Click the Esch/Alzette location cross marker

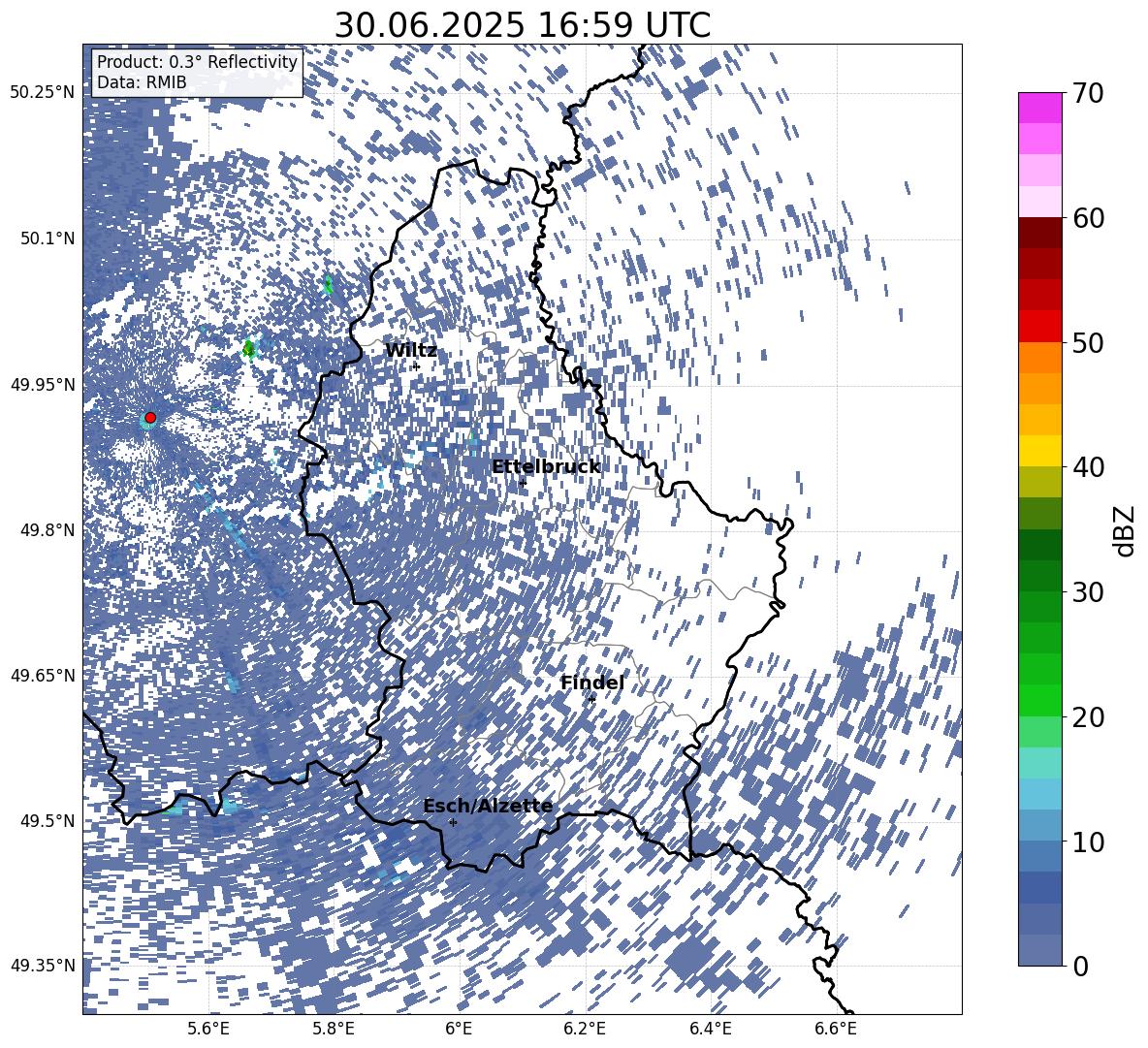click(453, 822)
